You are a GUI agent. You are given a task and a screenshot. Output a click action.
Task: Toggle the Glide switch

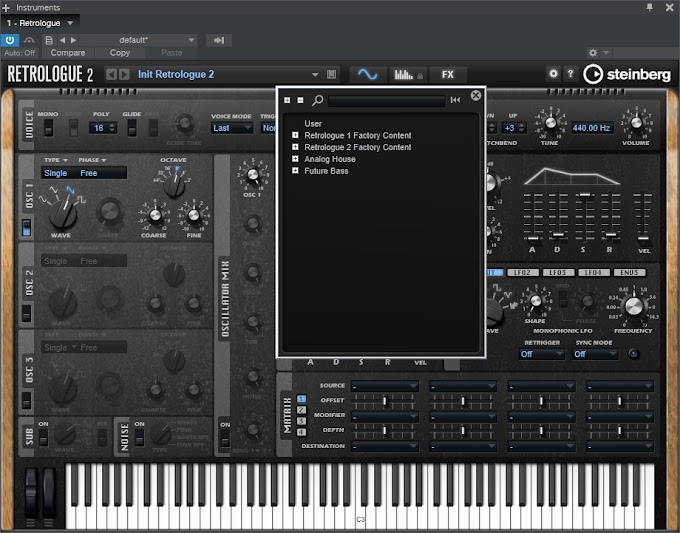pos(132,128)
